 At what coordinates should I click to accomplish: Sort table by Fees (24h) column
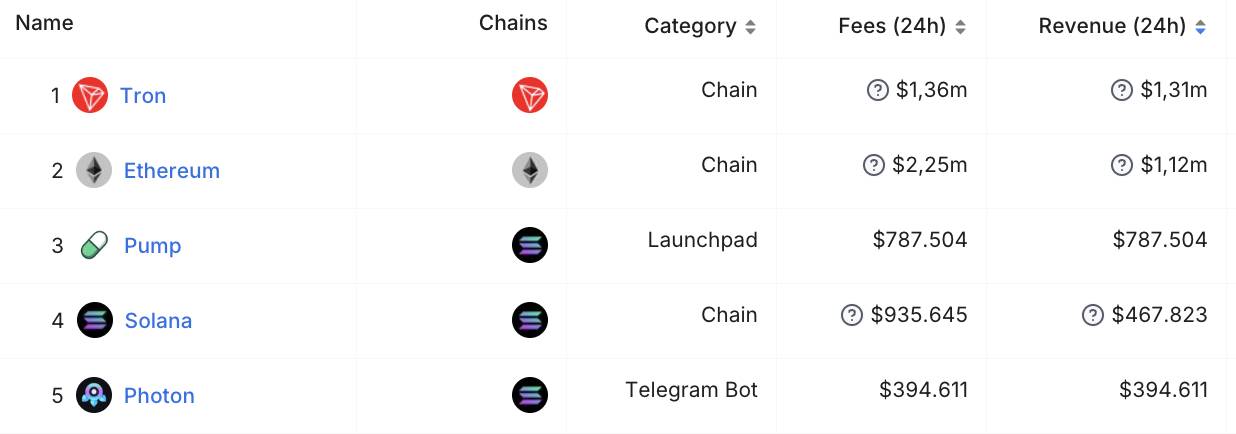coord(902,27)
